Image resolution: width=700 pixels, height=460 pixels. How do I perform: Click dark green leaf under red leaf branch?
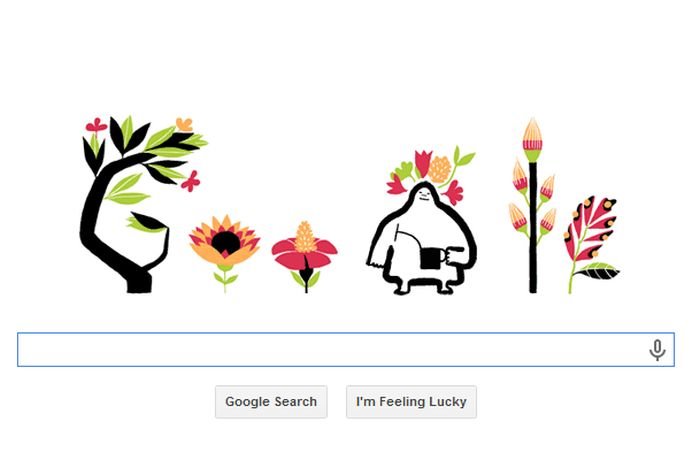[x=599, y=271]
